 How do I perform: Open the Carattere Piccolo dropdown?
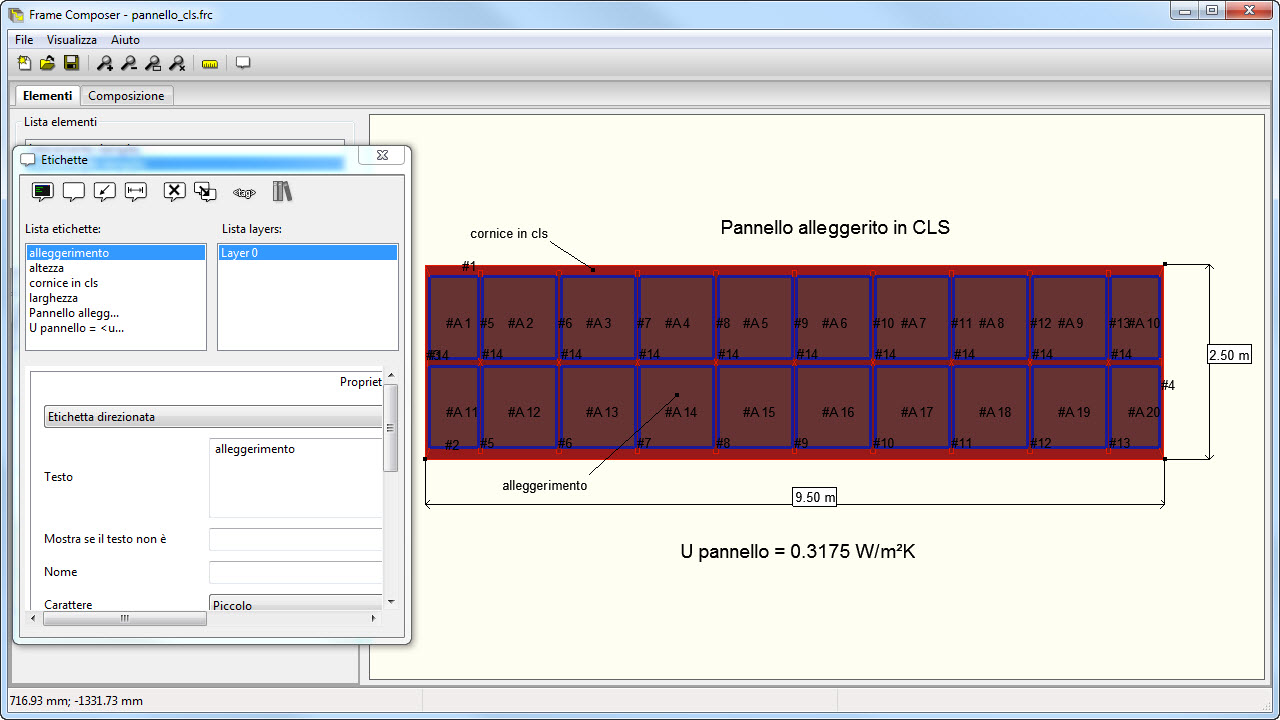(x=296, y=605)
